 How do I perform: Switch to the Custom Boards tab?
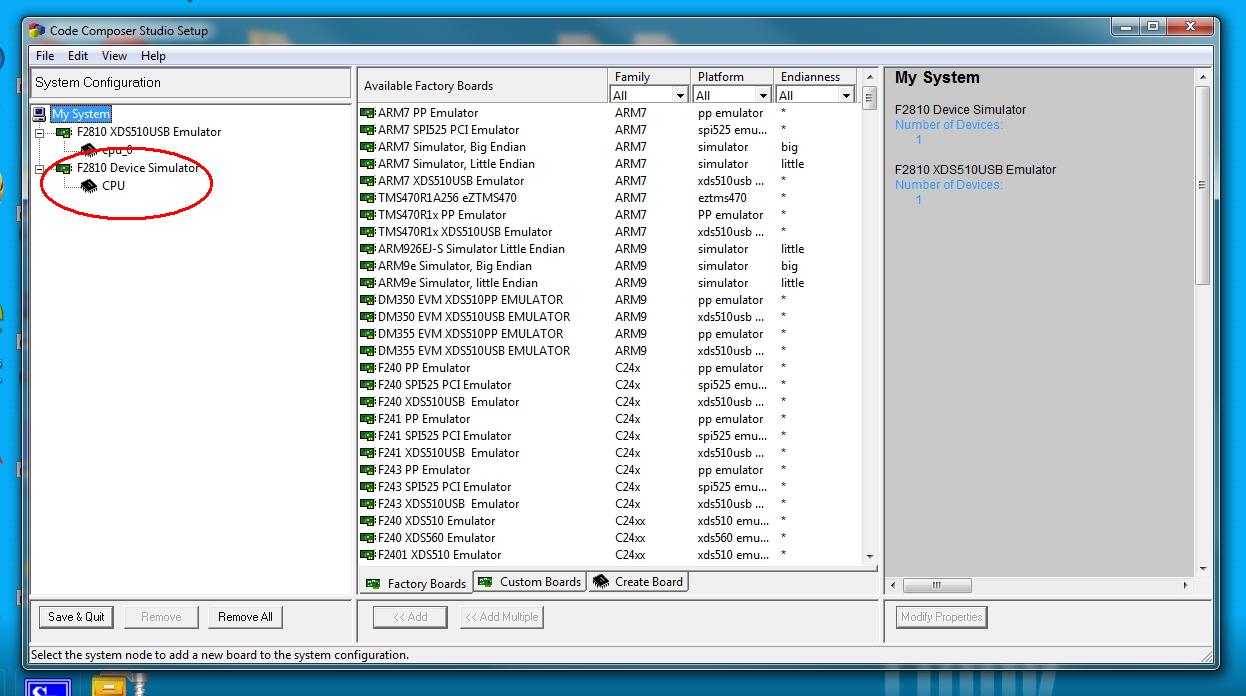(x=529, y=581)
